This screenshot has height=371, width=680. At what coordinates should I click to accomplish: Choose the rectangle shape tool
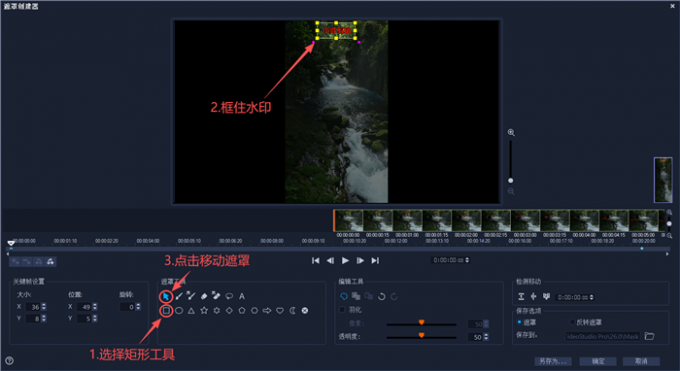pyautogui.click(x=166, y=311)
